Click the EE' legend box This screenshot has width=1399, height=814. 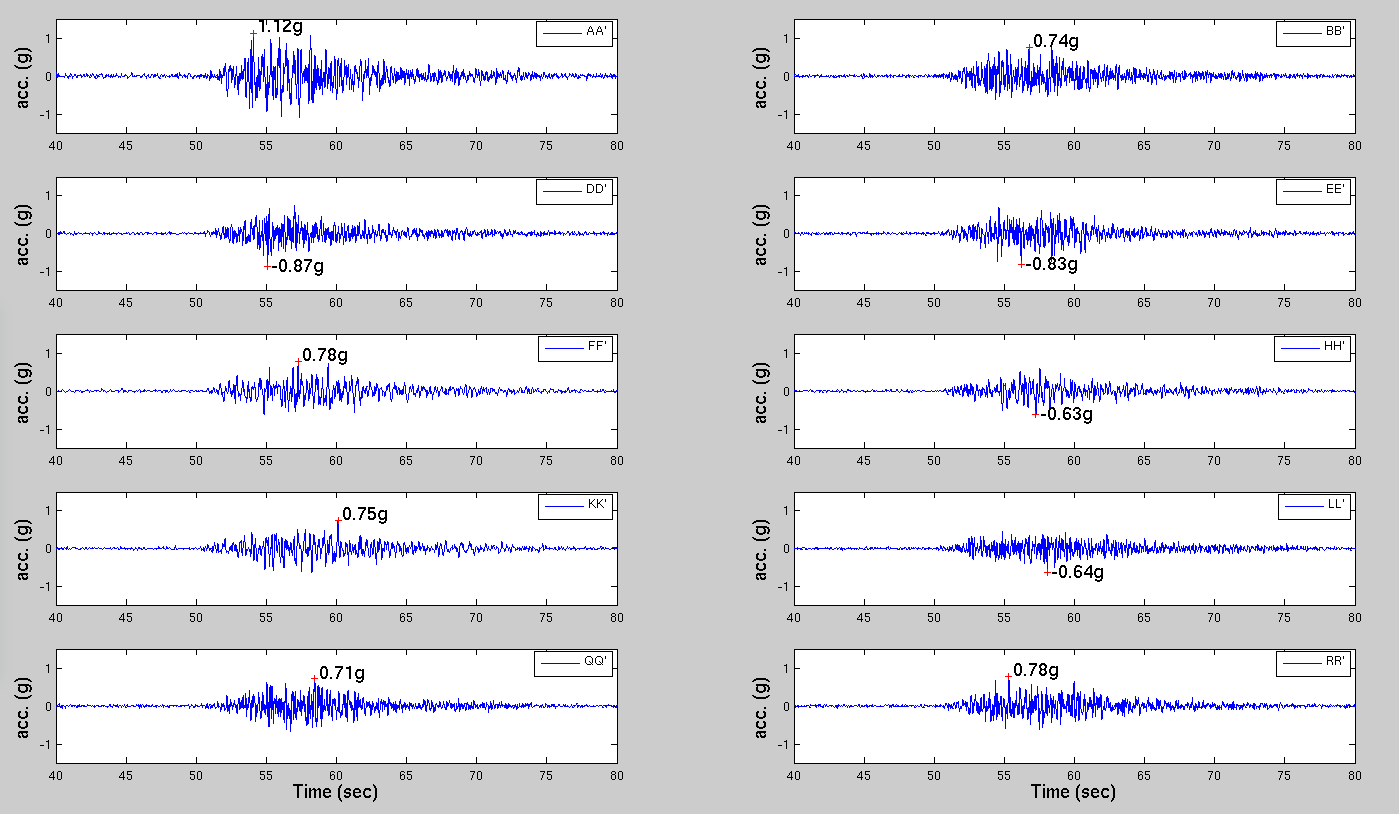(1313, 191)
